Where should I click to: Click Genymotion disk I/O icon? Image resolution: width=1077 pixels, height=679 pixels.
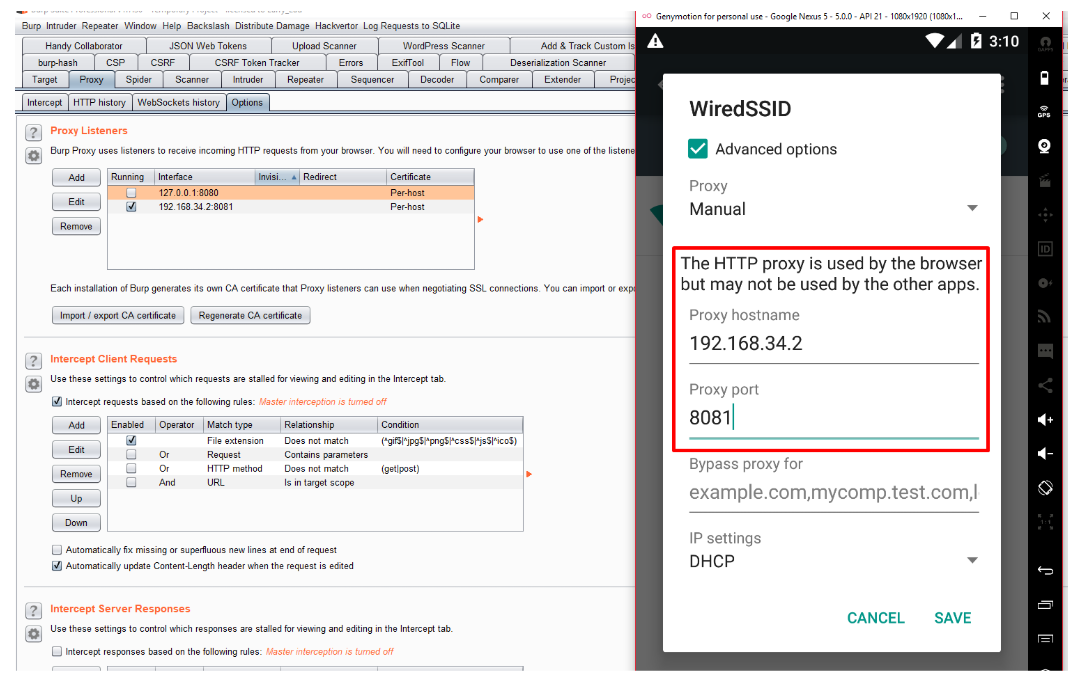click(x=1044, y=282)
